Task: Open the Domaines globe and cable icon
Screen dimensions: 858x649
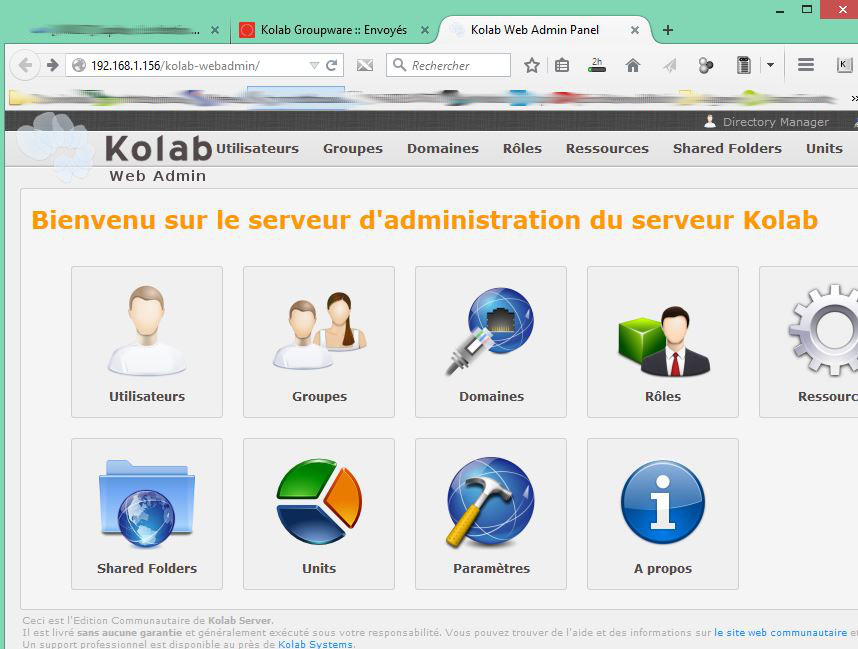Action: [x=490, y=331]
